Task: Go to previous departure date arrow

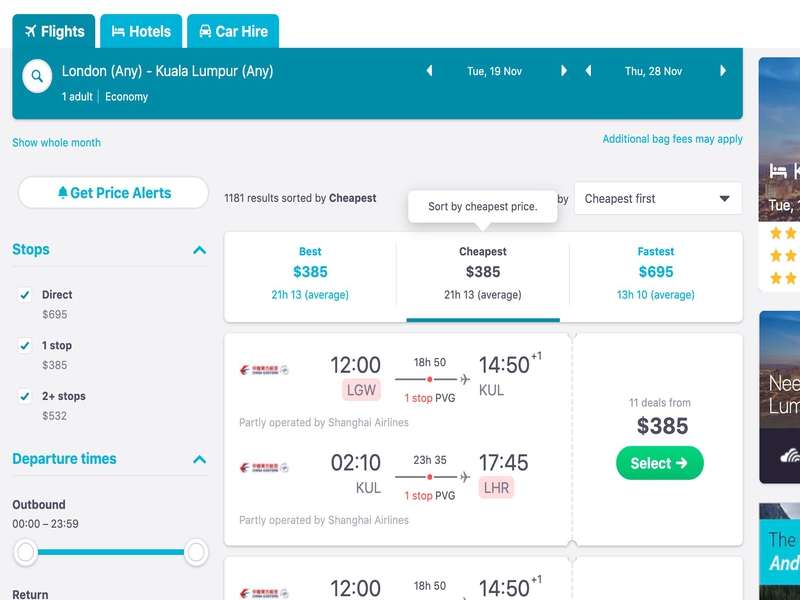Action: point(429,71)
